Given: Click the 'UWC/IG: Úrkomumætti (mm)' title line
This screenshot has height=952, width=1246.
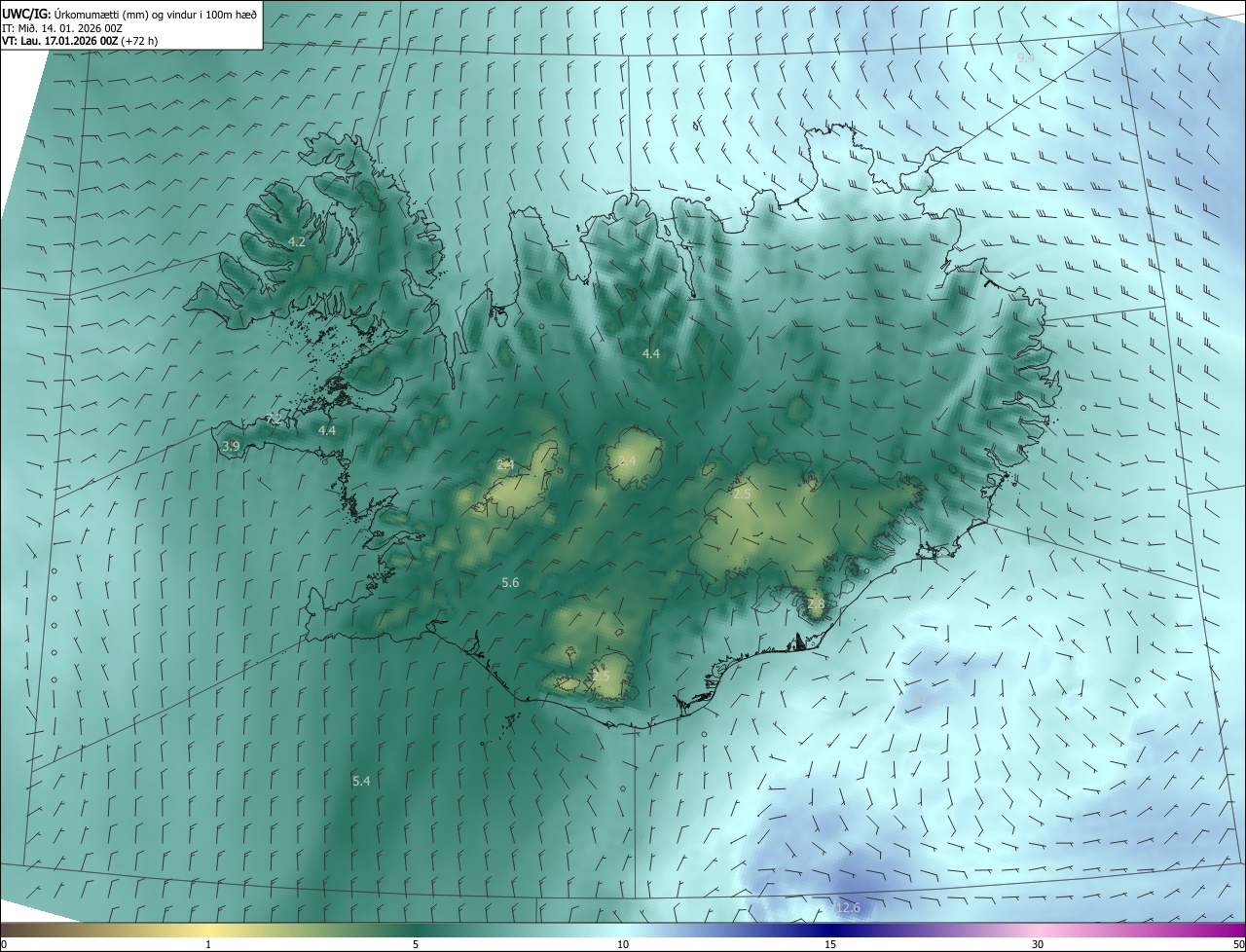Looking at the screenshot, I should tap(129, 13).
